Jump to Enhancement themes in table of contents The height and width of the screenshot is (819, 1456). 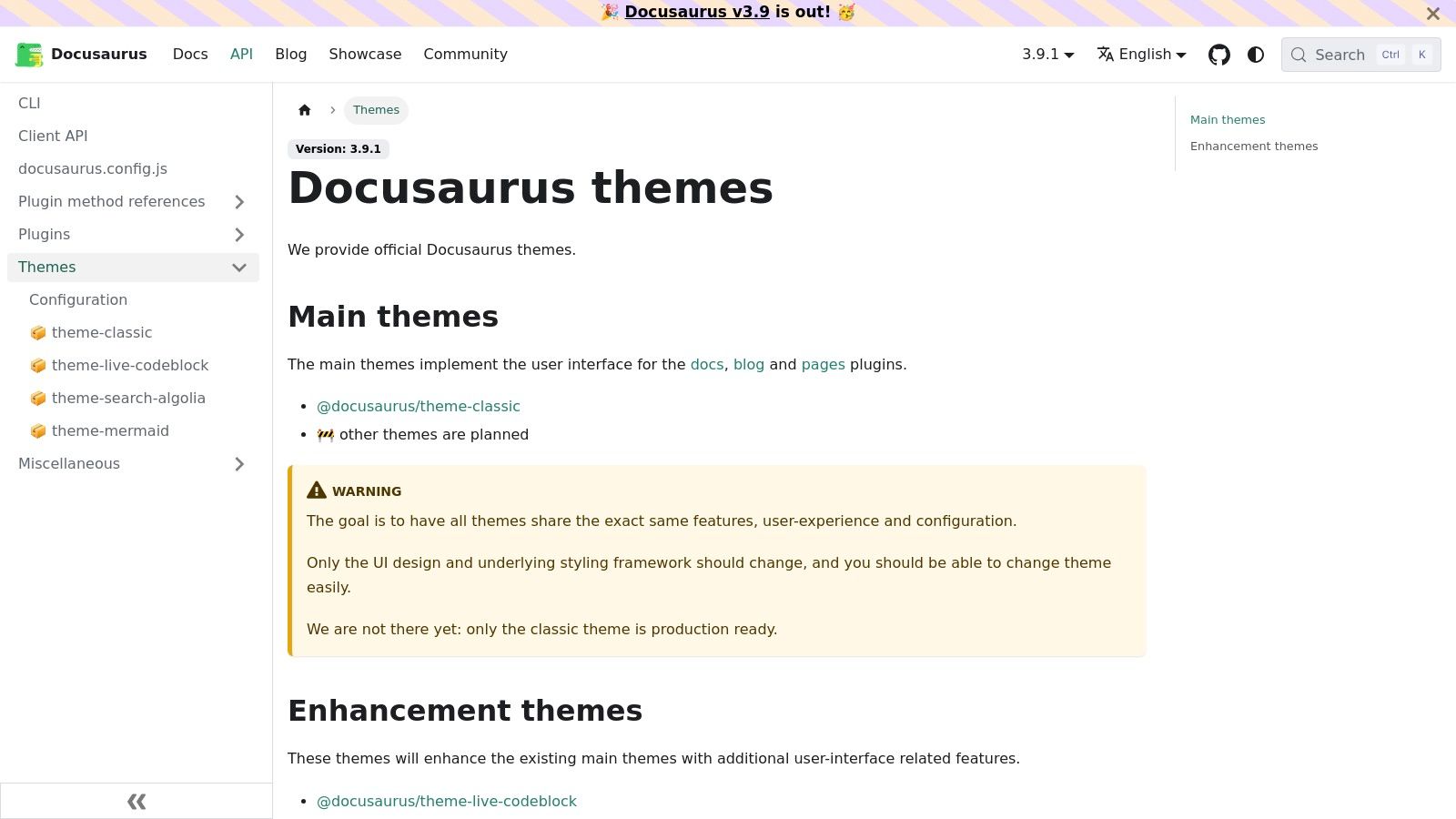tap(1253, 147)
